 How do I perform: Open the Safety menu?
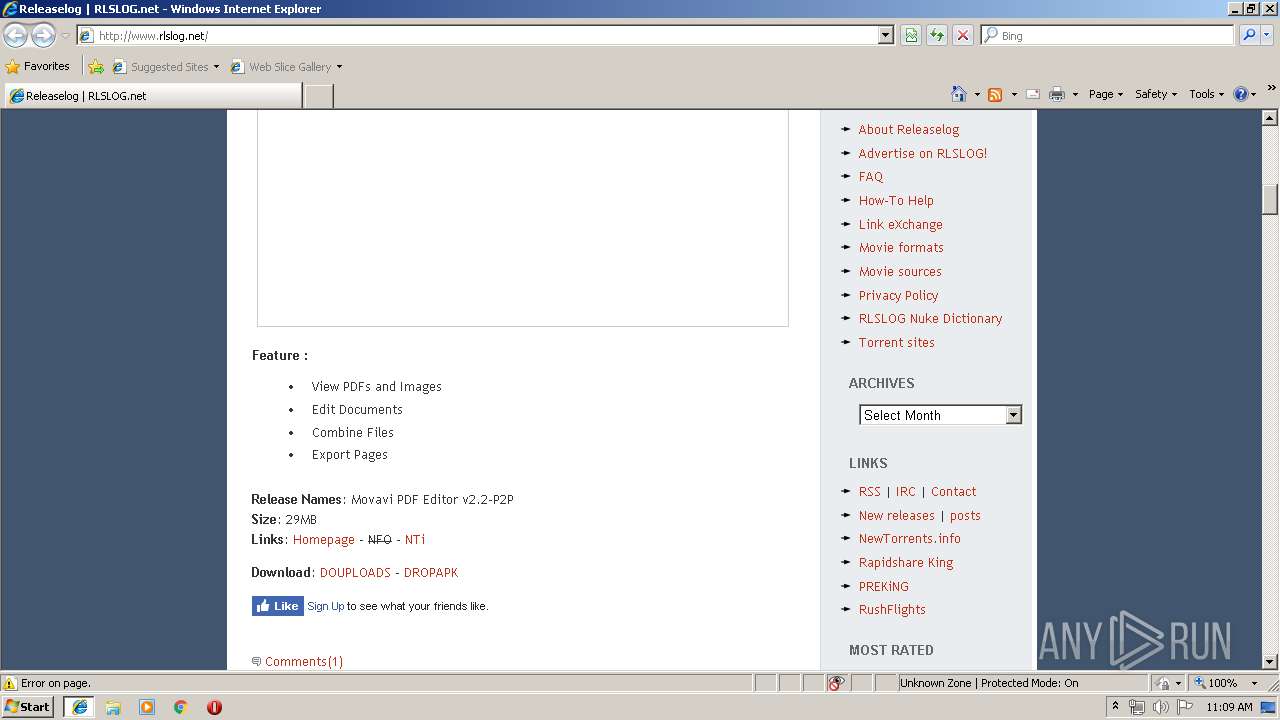click(x=1156, y=94)
